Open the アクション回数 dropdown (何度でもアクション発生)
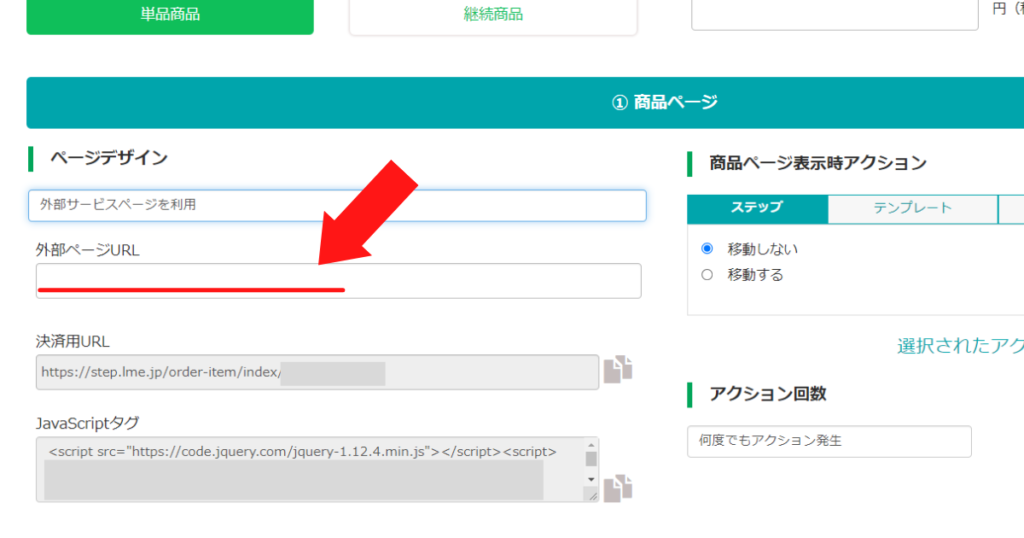The image size is (1024, 538). pyautogui.click(x=829, y=441)
